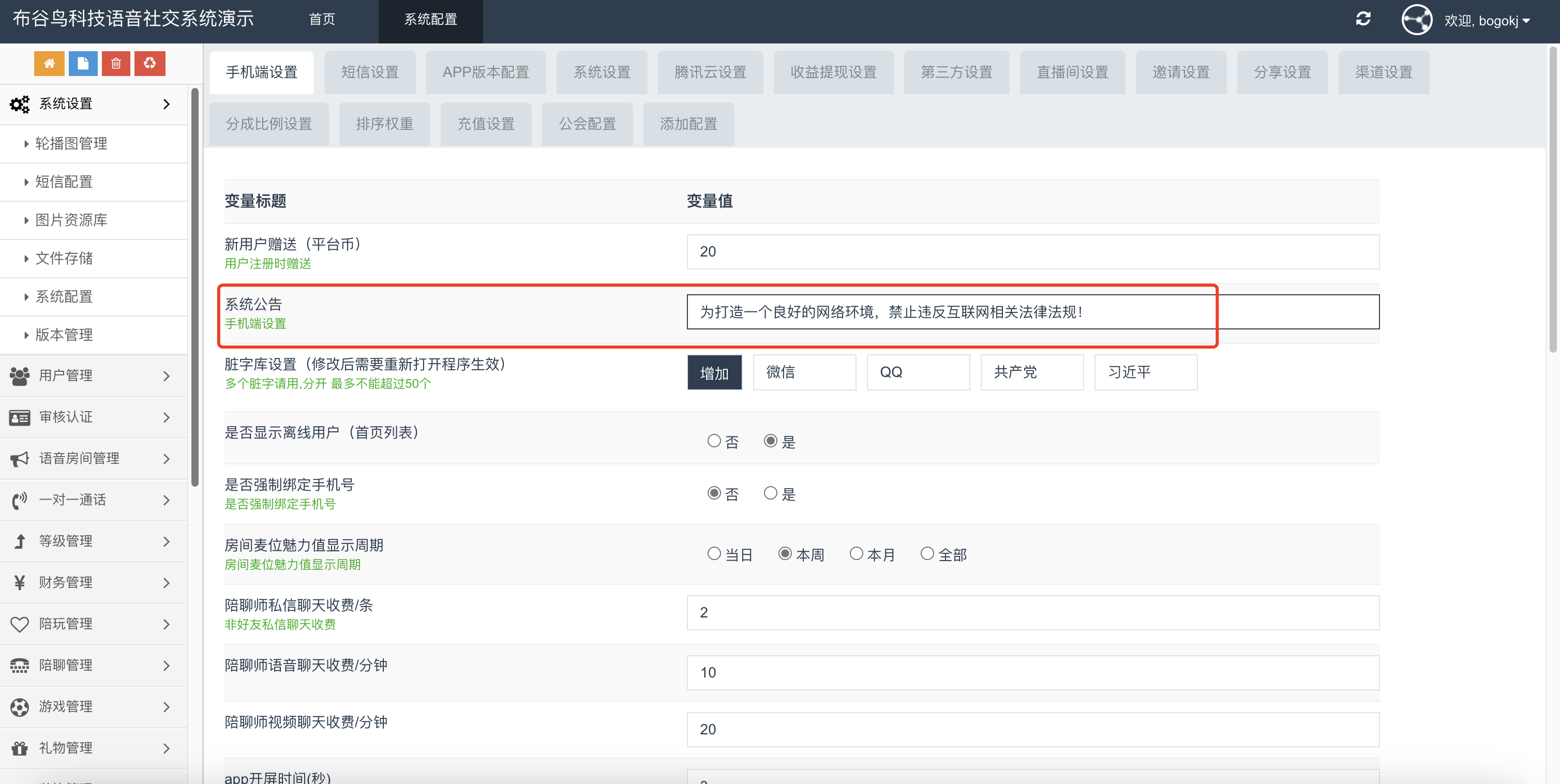Click 首页 in the top menu
The image size is (1560, 784).
pyautogui.click(x=322, y=19)
